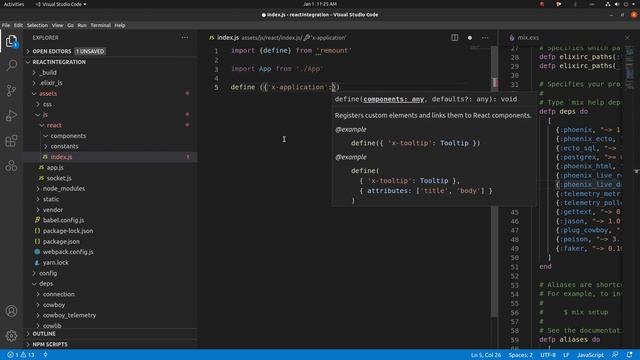Select language mode JavaScript in status bar
Image resolution: width=640 pixels, height=360 pixels.
tap(590, 355)
